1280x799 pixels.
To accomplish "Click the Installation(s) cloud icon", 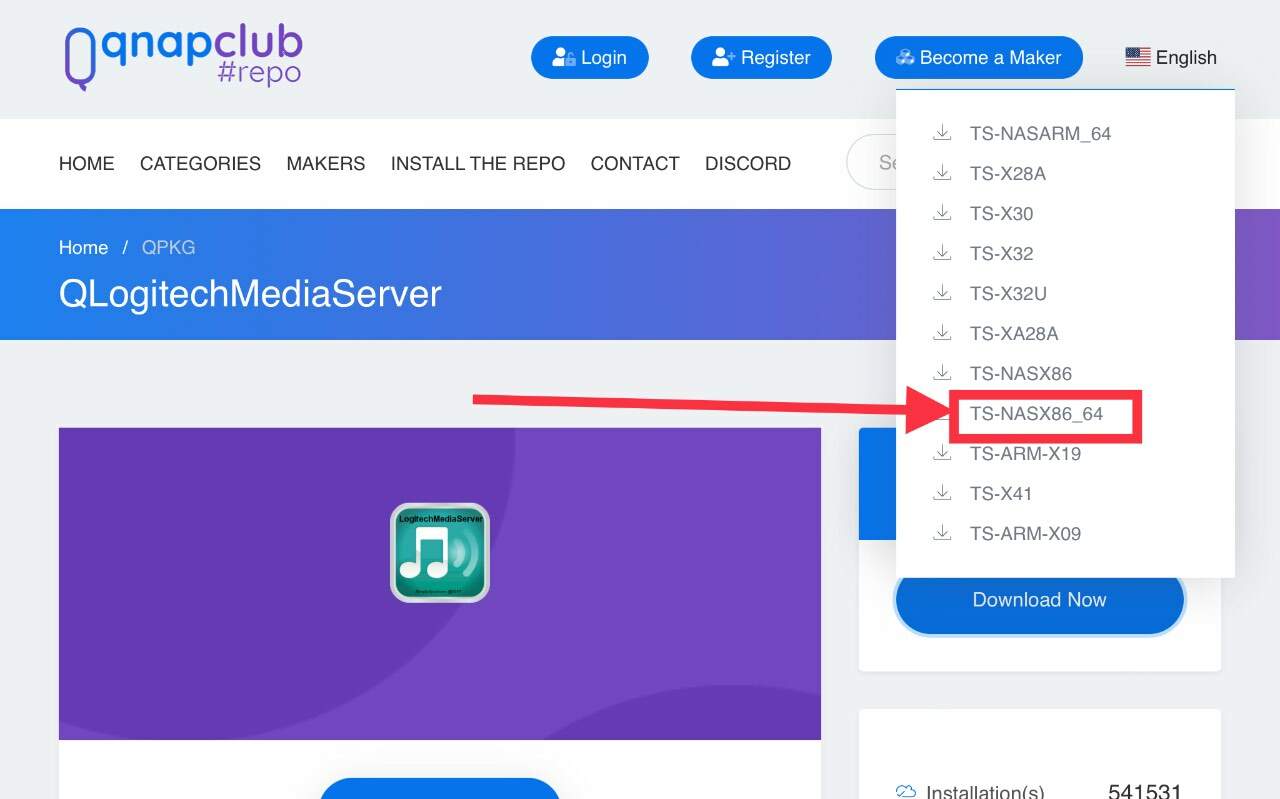I will pos(906,792).
